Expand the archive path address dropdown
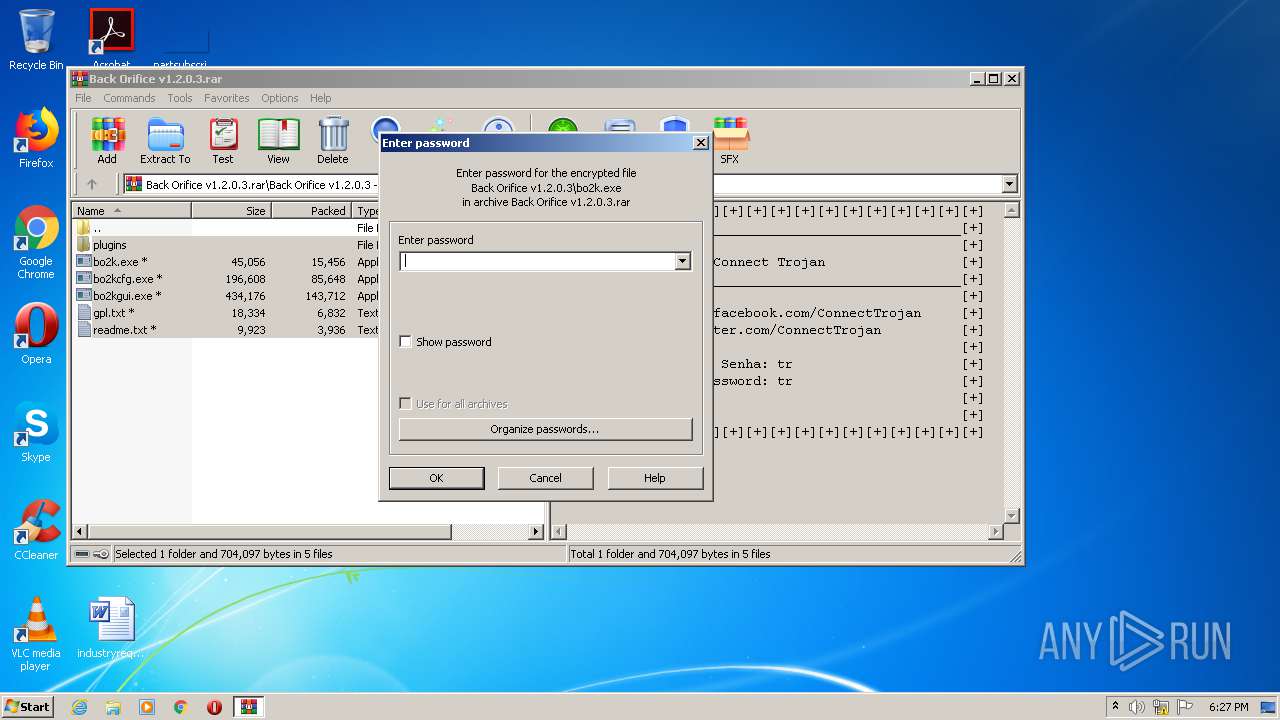1280x720 pixels. pos(1009,184)
